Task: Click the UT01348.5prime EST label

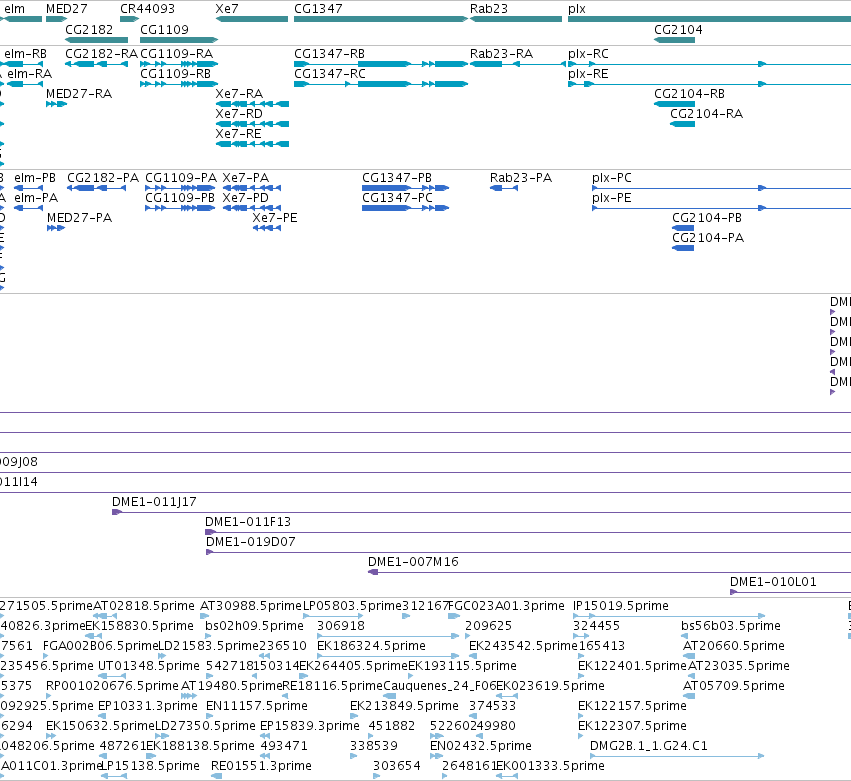Action: pyautogui.click(x=149, y=666)
